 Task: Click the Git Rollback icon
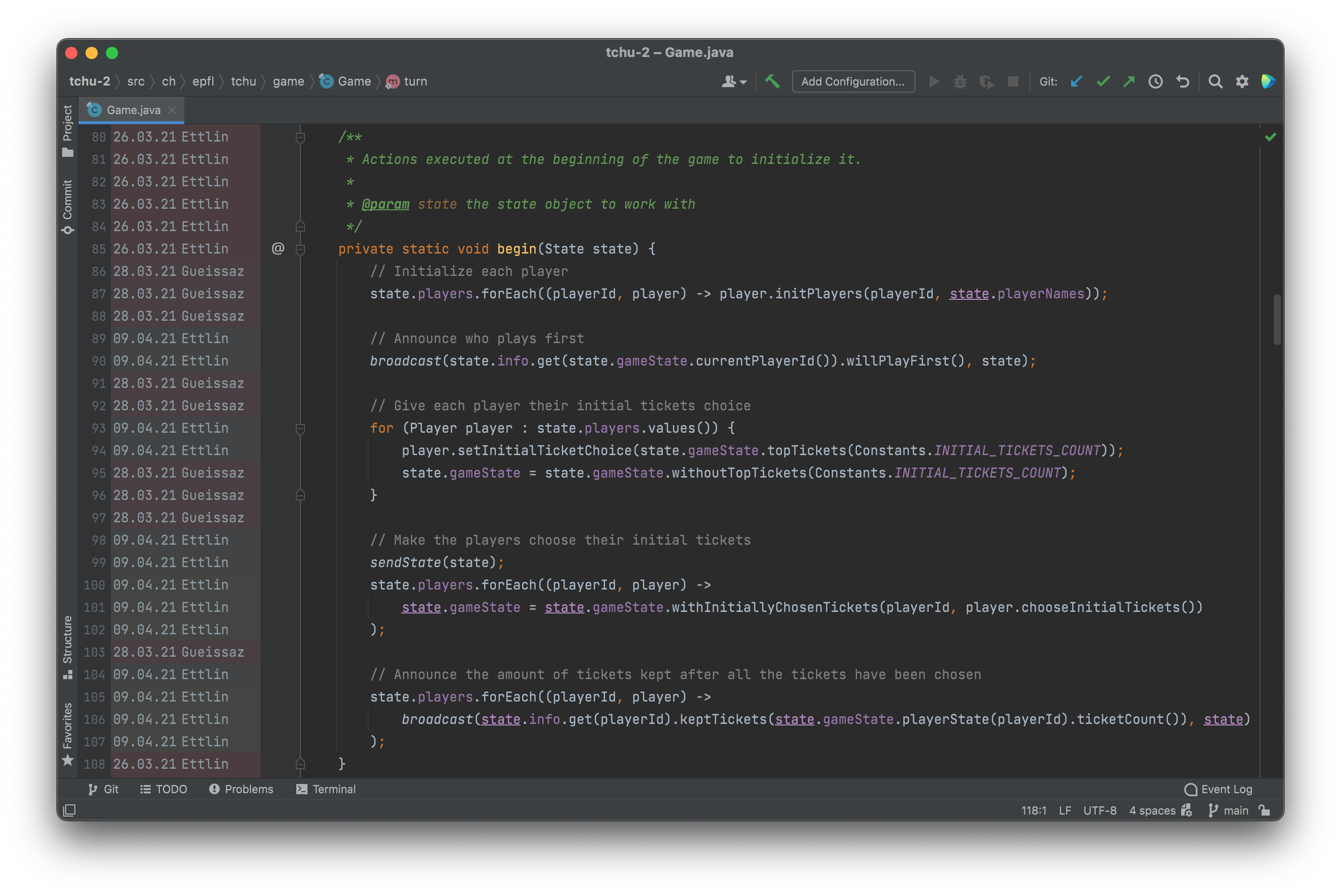coord(1182,82)
